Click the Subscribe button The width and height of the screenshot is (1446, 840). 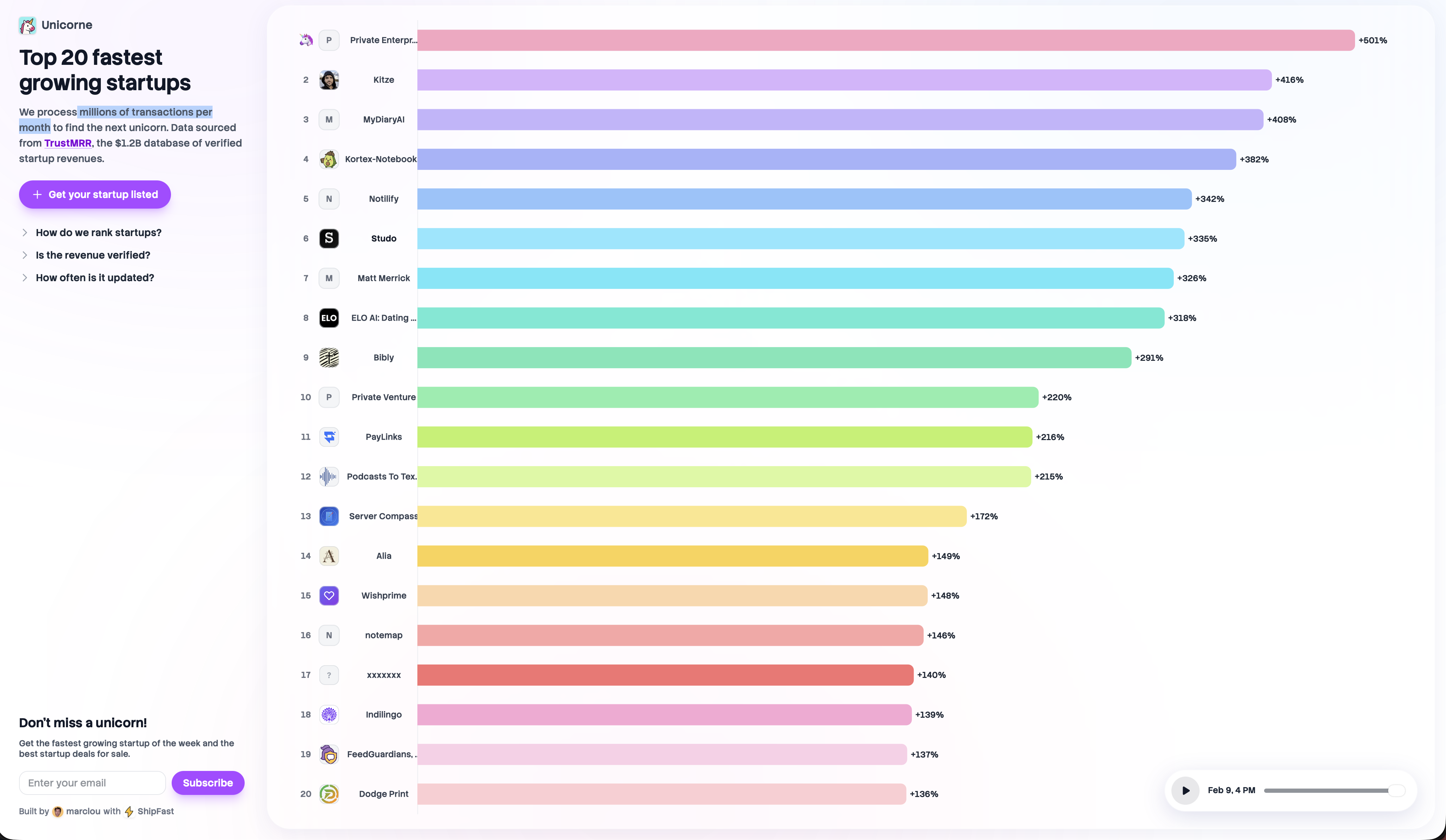coord(208,783)
